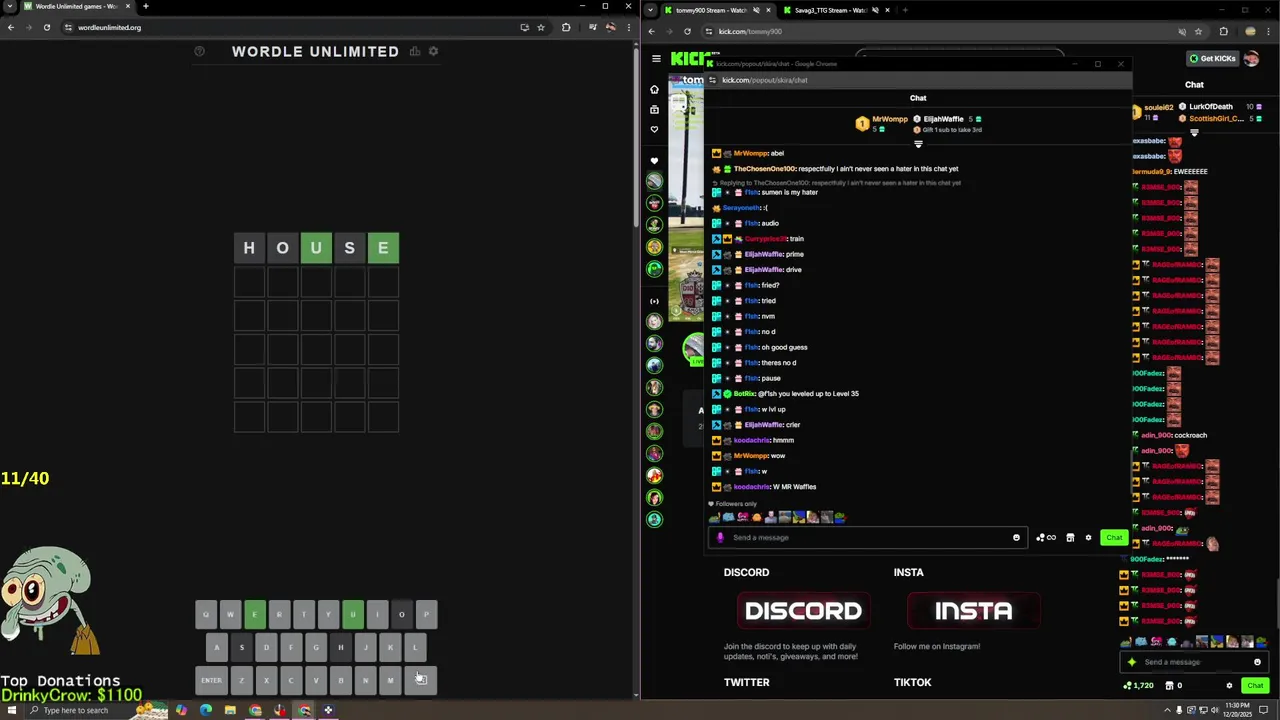Expand the popout chat leaderboard chevron
Screen dimensions: 1280x720
[918, 143]
